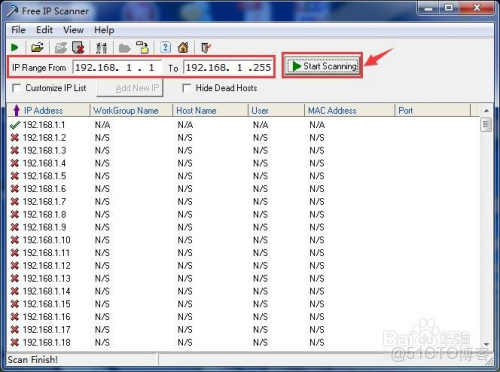Click the exit door toolbar icon
Viewport: 500px width, 372px height.
pos(206,48)
